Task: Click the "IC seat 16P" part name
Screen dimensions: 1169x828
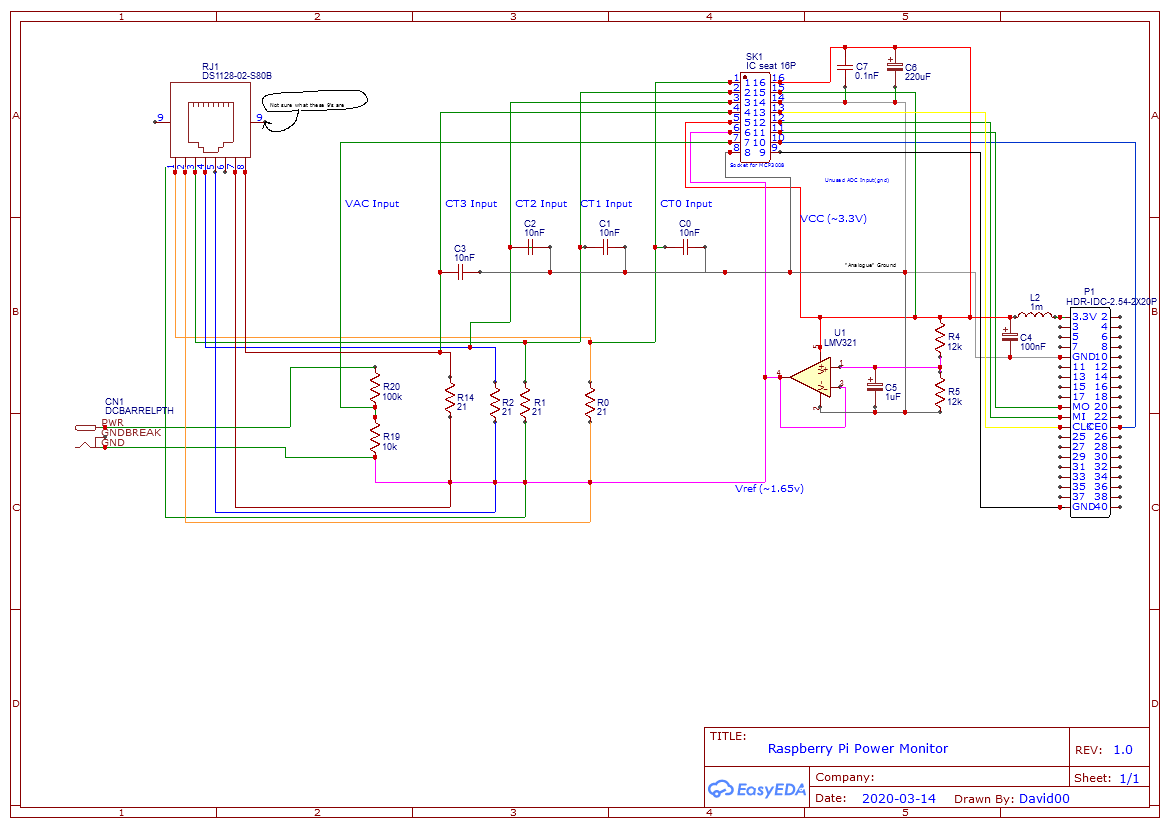Action: pos(771,66)
